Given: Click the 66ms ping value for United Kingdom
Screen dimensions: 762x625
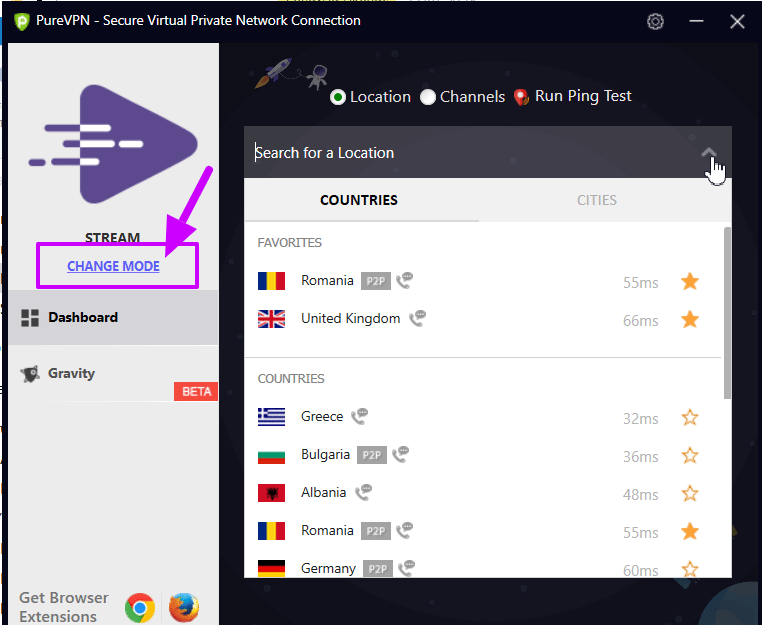Looking at the screenshot, I should click(641, 321).
